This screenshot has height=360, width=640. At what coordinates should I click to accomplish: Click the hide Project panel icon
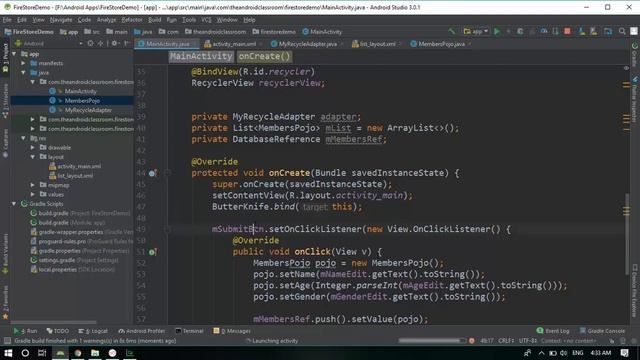click(127, 43)
